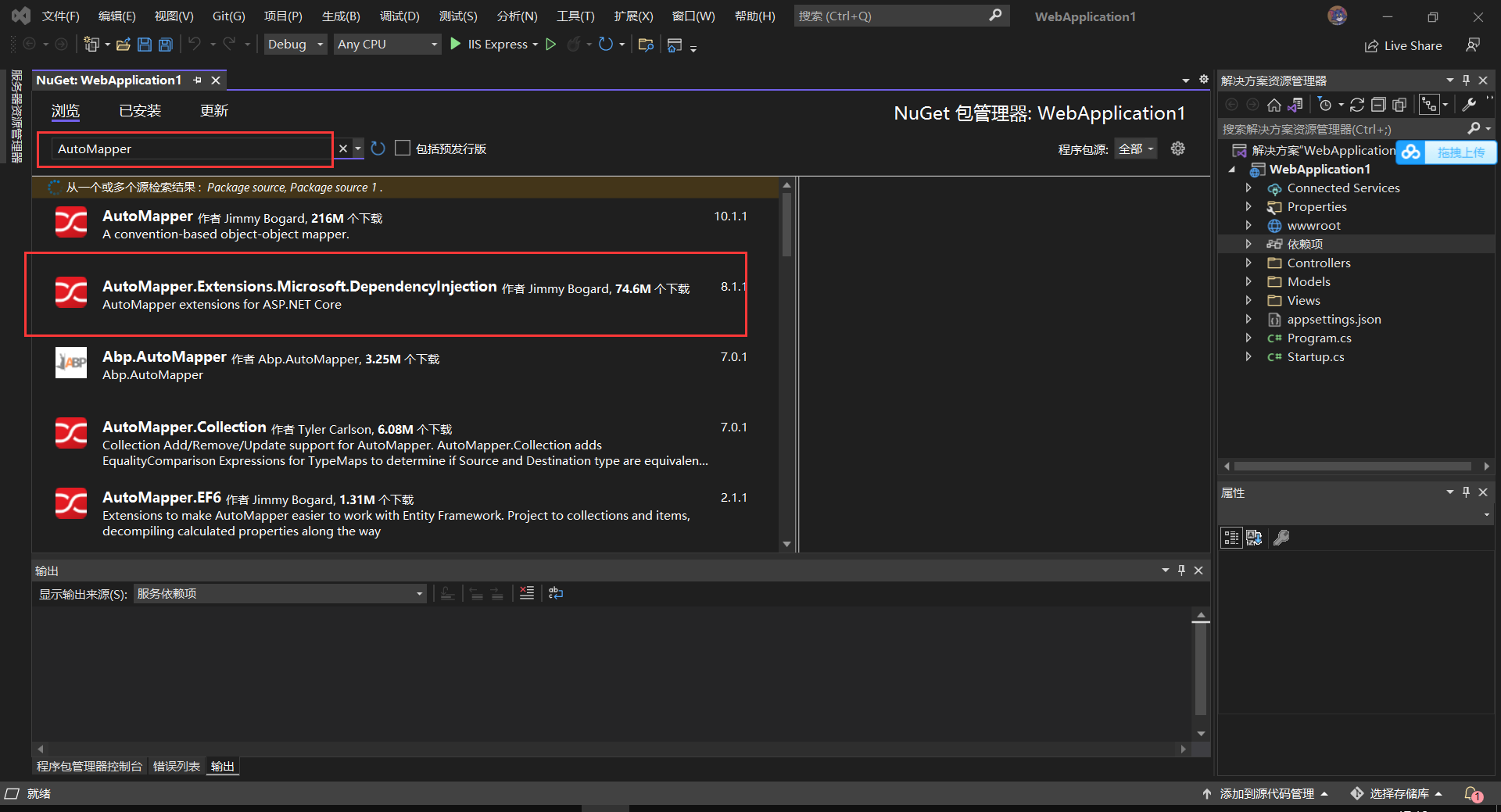Click the Property Pages wrench icon
The width and height of the screenshot is (1501, 812).
pyautogui.click(x=1281, y=538)
